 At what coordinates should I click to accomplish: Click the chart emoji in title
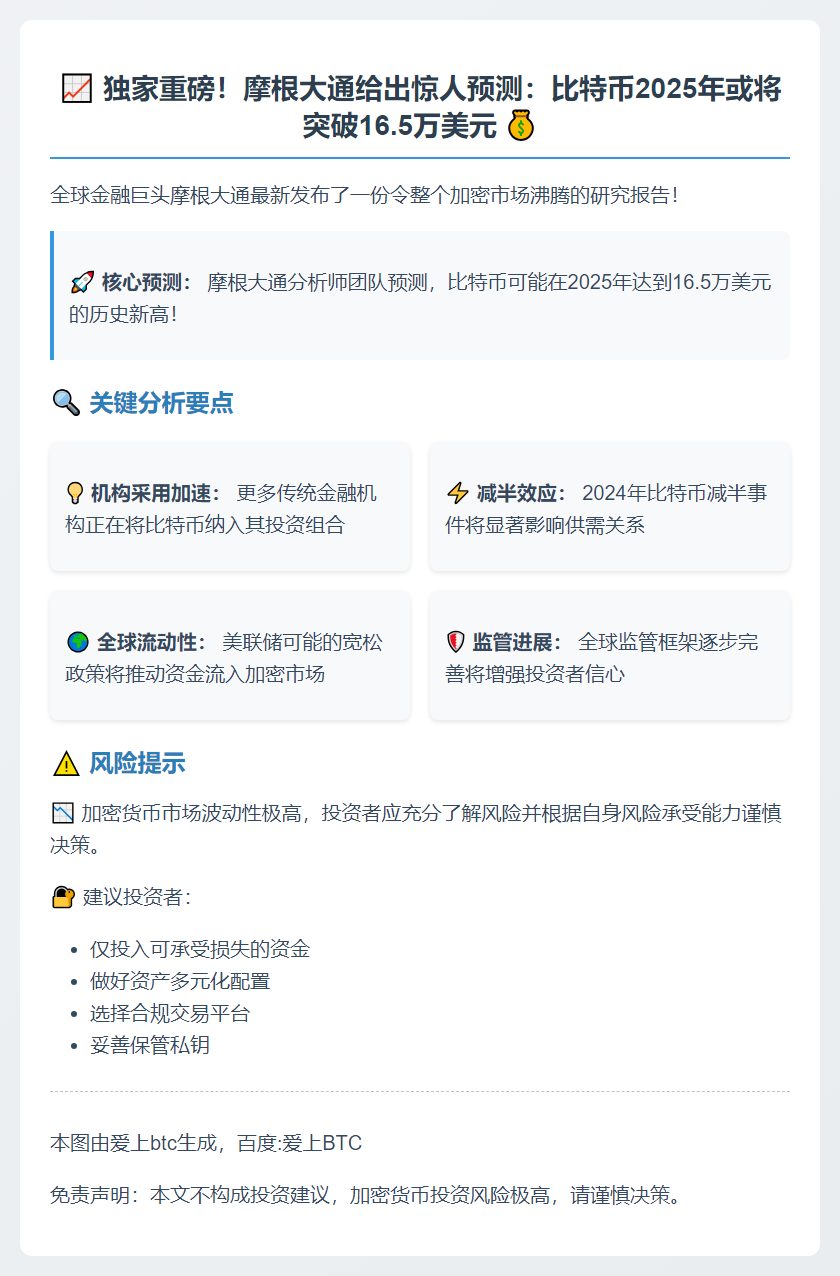click(76, 89)
